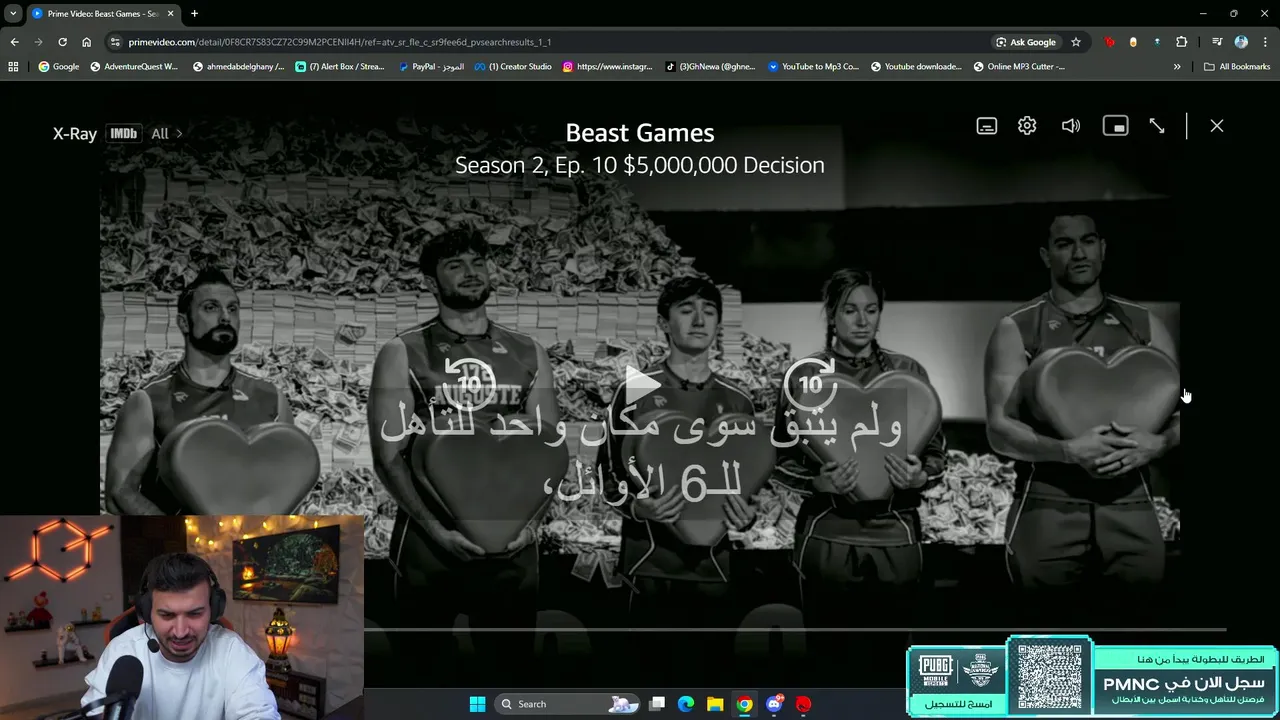This screenshot has height=720, width=1280.
Task: Open the tab search dropdown arrow
Action: pos(13,14)
